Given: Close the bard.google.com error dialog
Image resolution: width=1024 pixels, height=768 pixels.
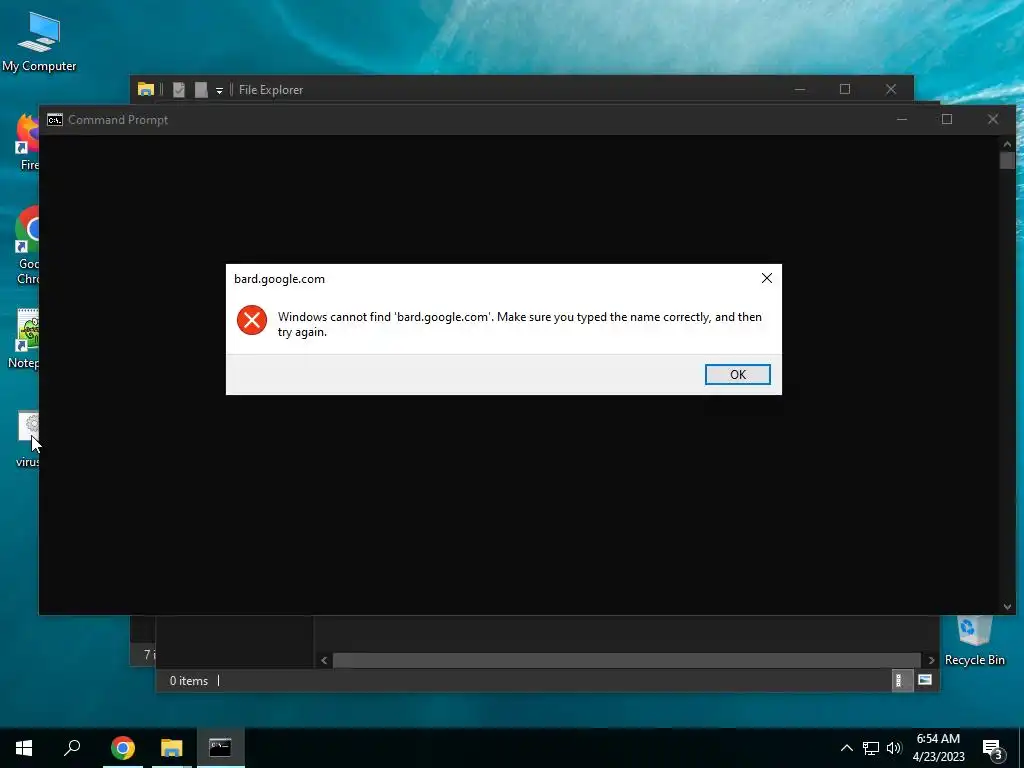Looking at the screenshot, I should point(767,278).
